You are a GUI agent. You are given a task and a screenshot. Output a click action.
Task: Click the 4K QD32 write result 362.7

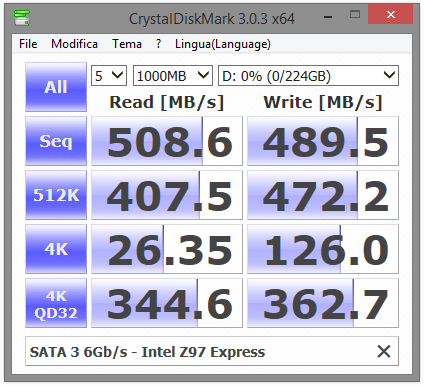click(x=323, y=303)
